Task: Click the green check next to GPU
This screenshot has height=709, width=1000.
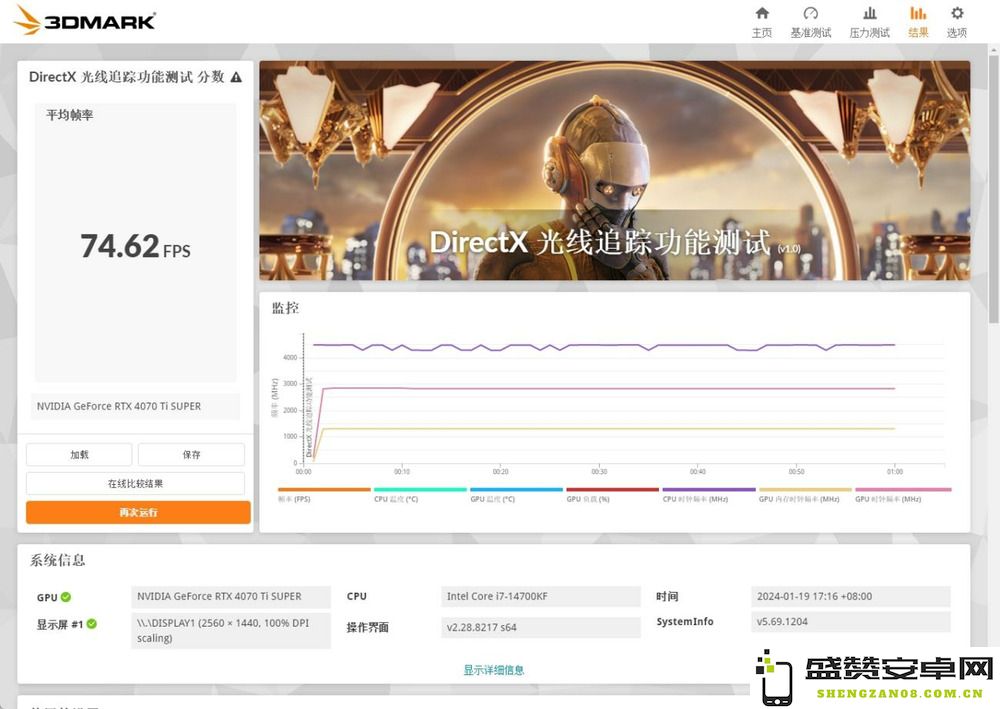Action: click(66, 597)
